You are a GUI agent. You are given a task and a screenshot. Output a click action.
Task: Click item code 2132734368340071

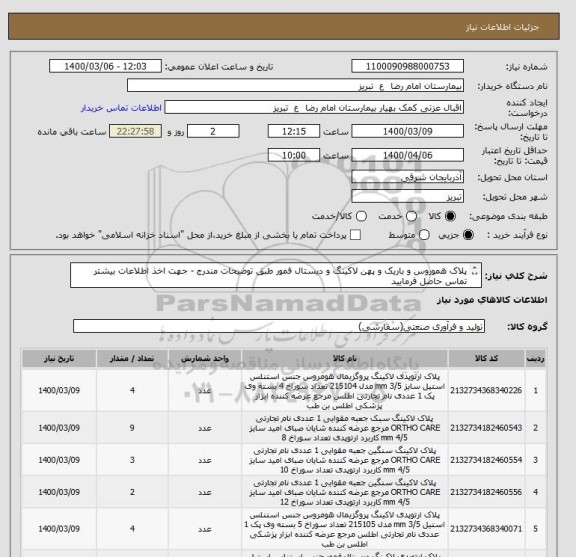tap(486, 529)
